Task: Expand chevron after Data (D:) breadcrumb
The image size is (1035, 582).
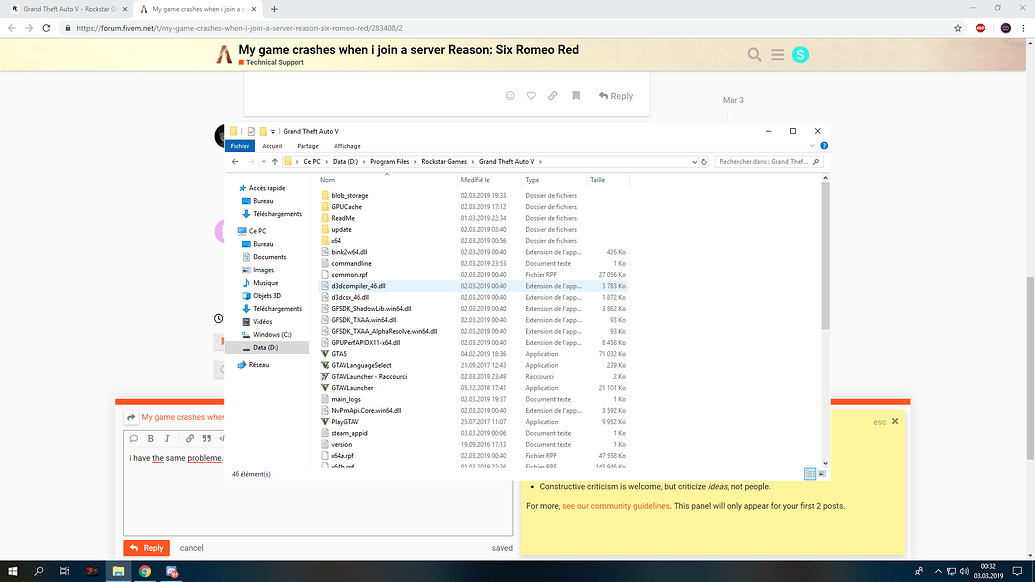Action: 364,162
